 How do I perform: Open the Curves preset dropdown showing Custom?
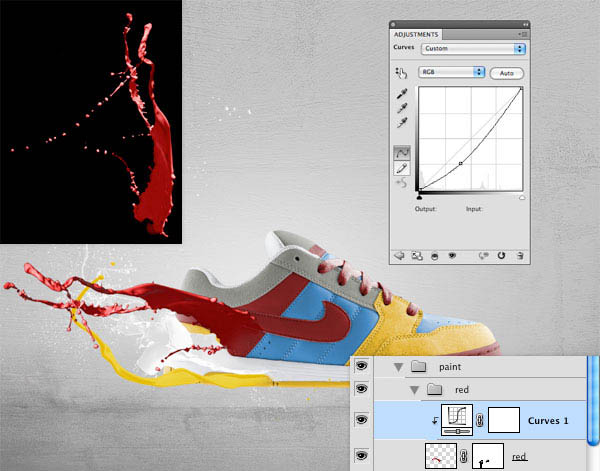pyautogui.click(x=473, y=49)
